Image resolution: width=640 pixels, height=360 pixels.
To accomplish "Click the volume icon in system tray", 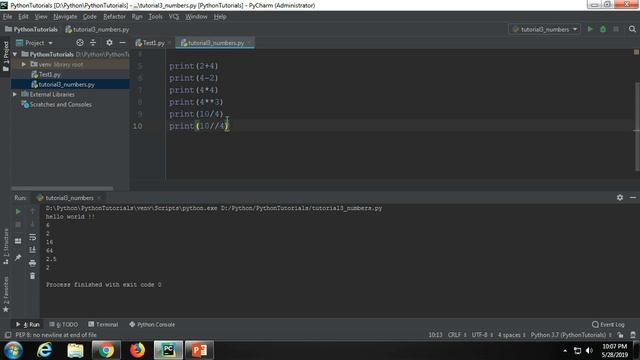I will pos(589,351).
